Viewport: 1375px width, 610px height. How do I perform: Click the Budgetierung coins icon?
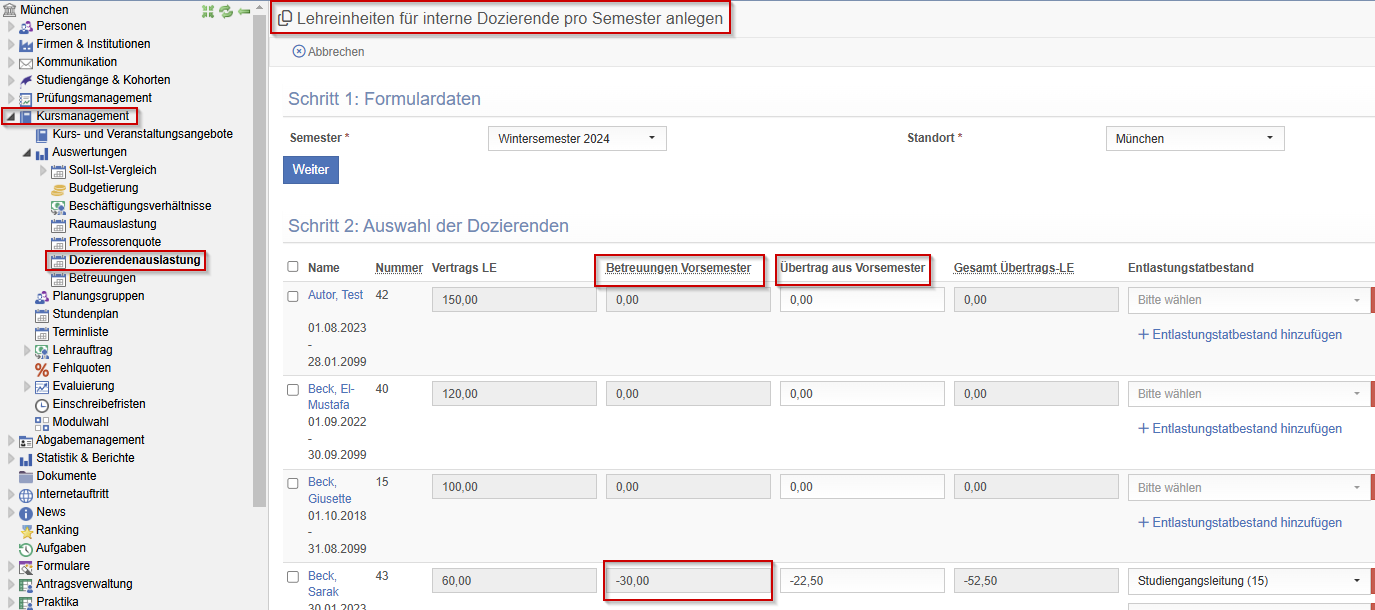click(x=58, y=188)
